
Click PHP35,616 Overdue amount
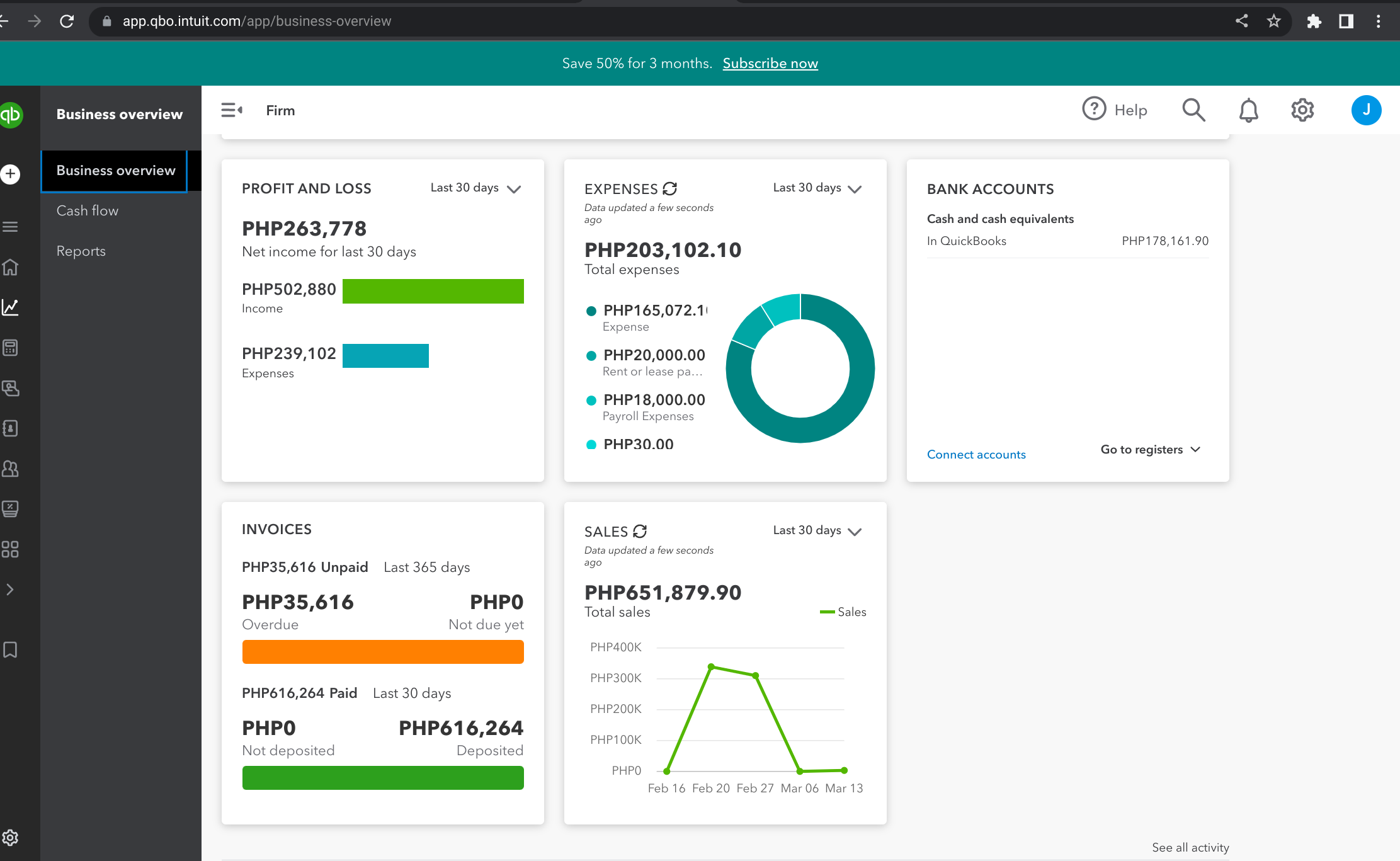click(x=298, y=602)
